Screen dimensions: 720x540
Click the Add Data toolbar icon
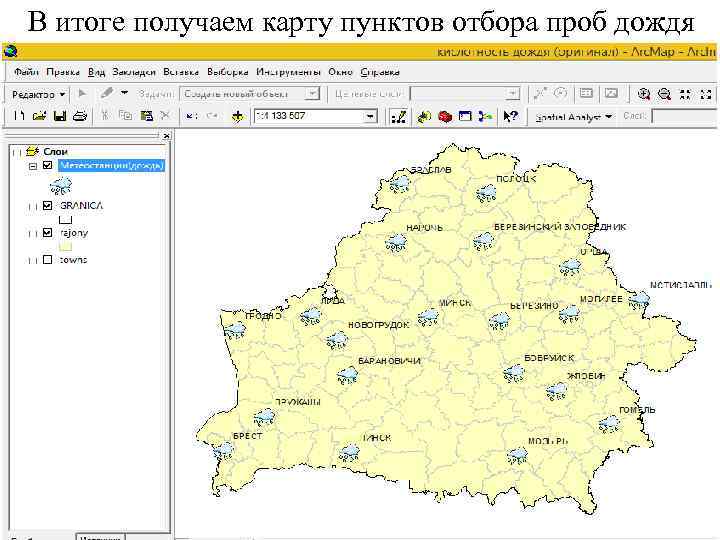[236, 117]
